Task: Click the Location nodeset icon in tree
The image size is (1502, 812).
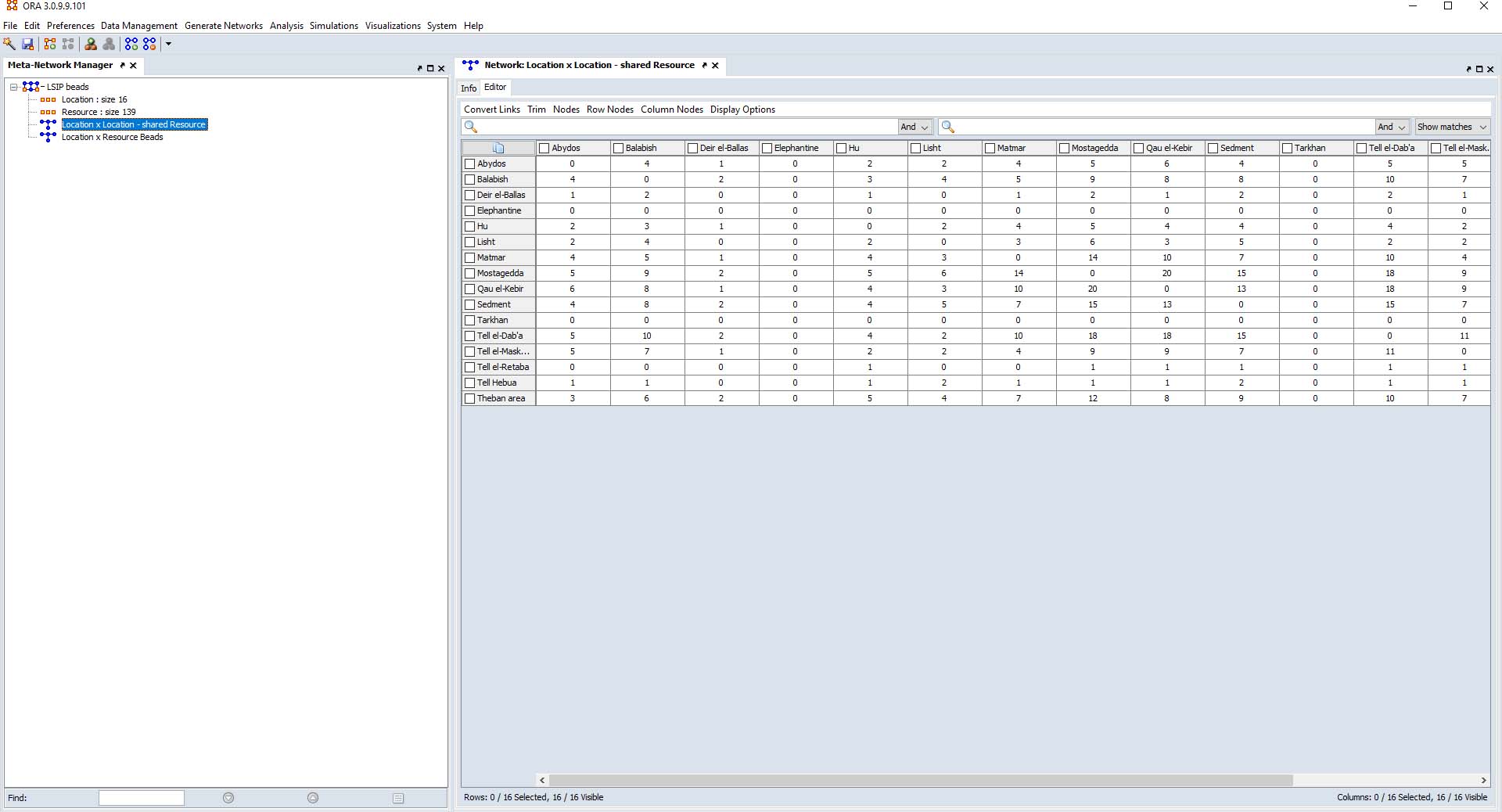Action: (x=48, y=99)
